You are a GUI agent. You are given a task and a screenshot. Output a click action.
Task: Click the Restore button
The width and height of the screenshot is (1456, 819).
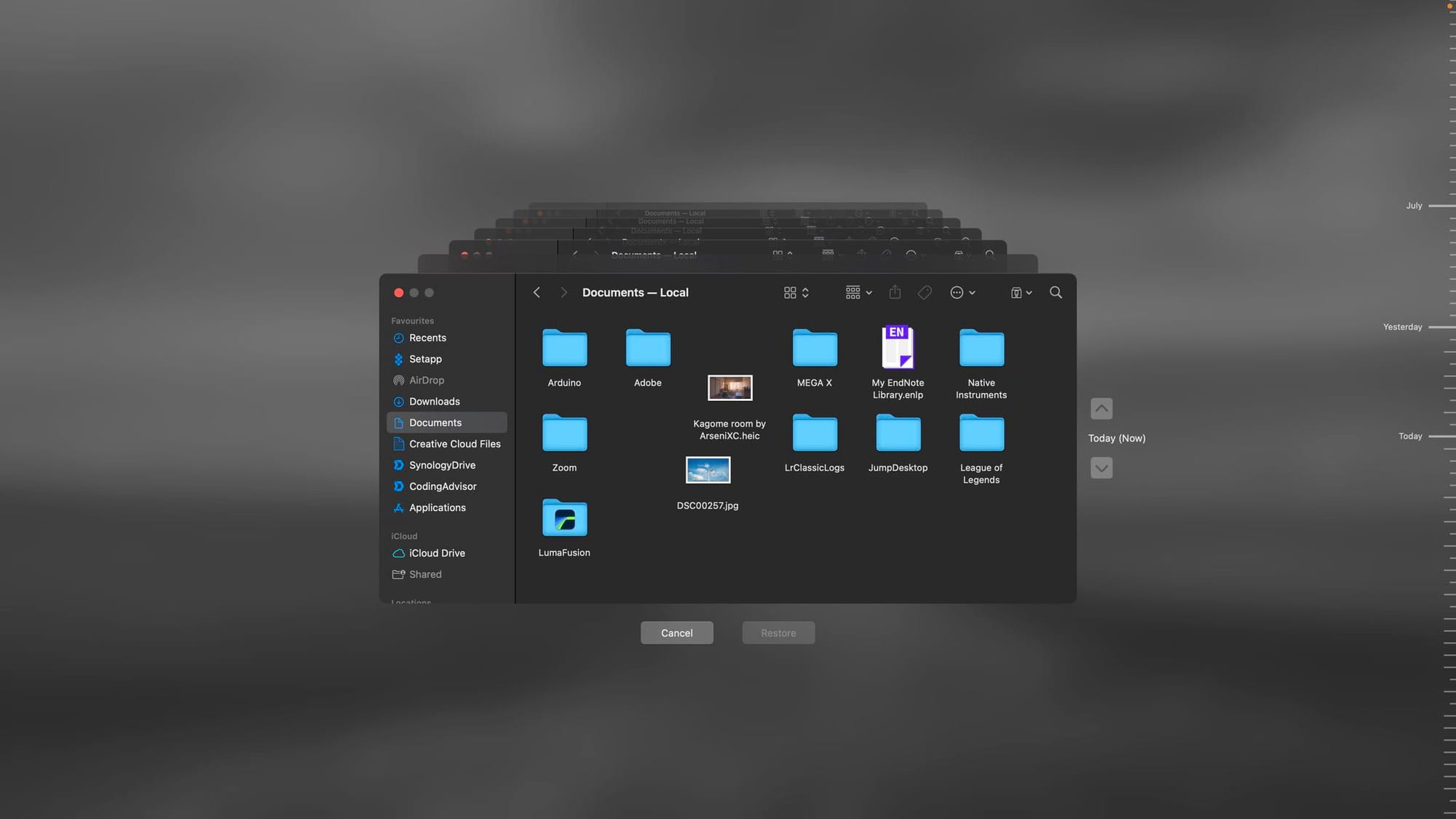click(778, 632)
